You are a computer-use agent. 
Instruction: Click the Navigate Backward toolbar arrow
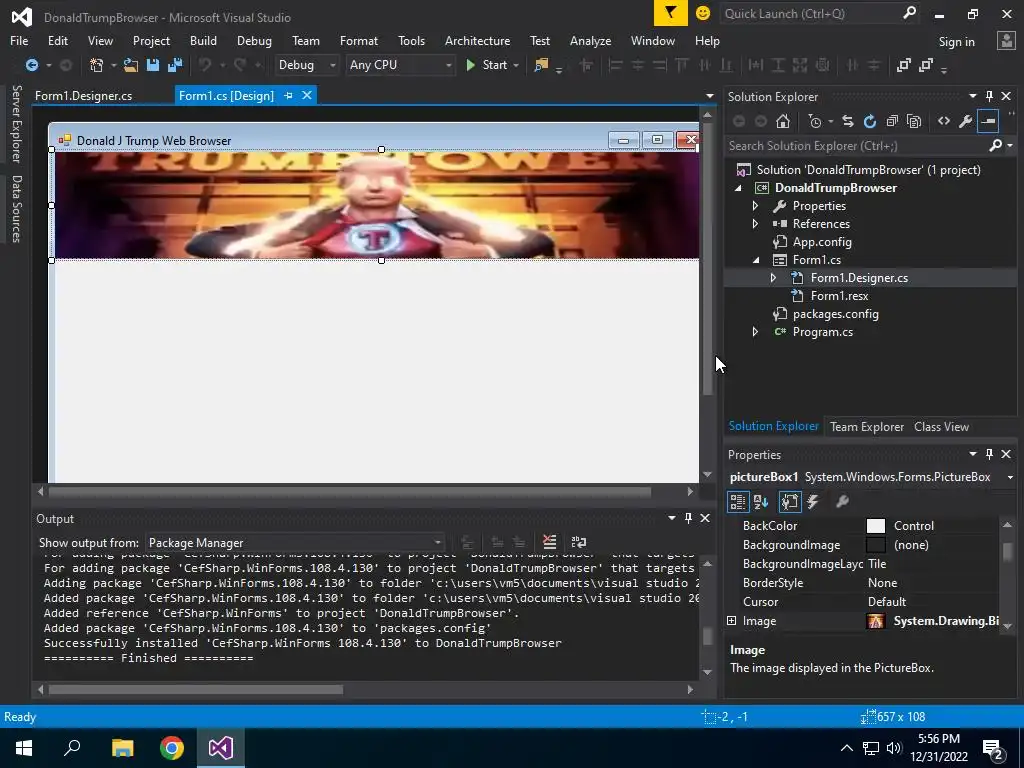31,65
